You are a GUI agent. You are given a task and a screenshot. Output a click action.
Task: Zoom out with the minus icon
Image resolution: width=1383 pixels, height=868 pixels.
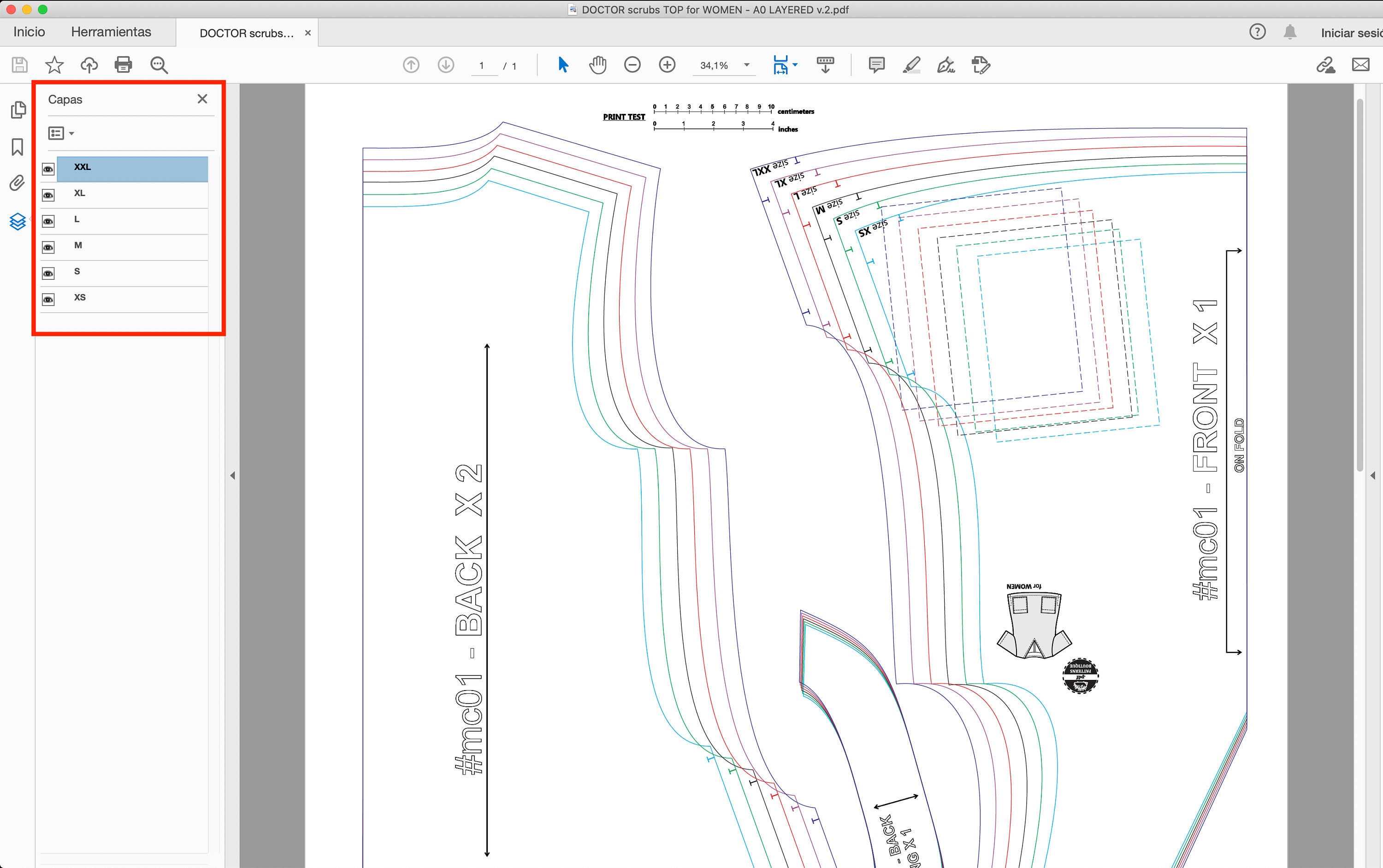(632, 65)
